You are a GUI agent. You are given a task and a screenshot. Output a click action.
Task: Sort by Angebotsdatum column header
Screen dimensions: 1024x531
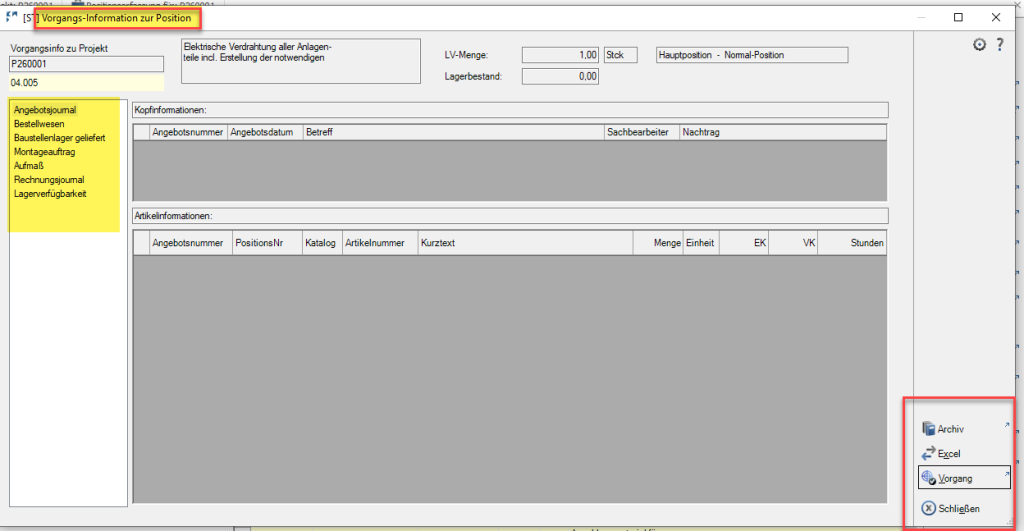(x=264, y=132)
